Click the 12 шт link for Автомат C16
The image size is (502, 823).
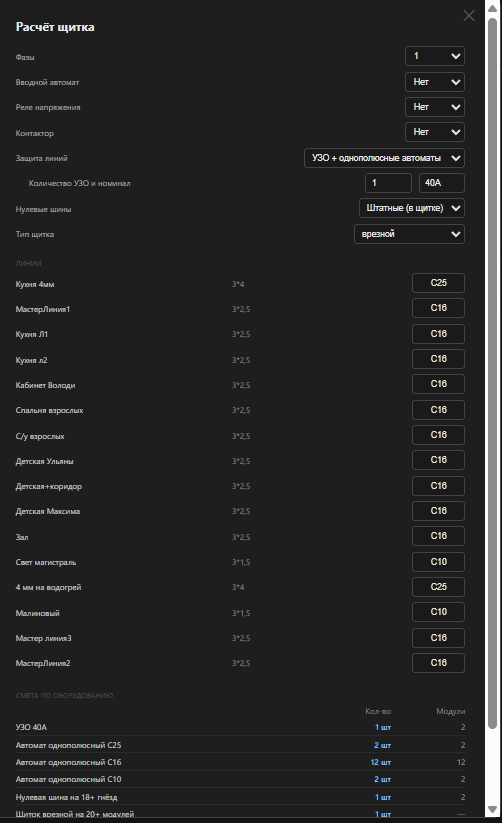point(381,762)
